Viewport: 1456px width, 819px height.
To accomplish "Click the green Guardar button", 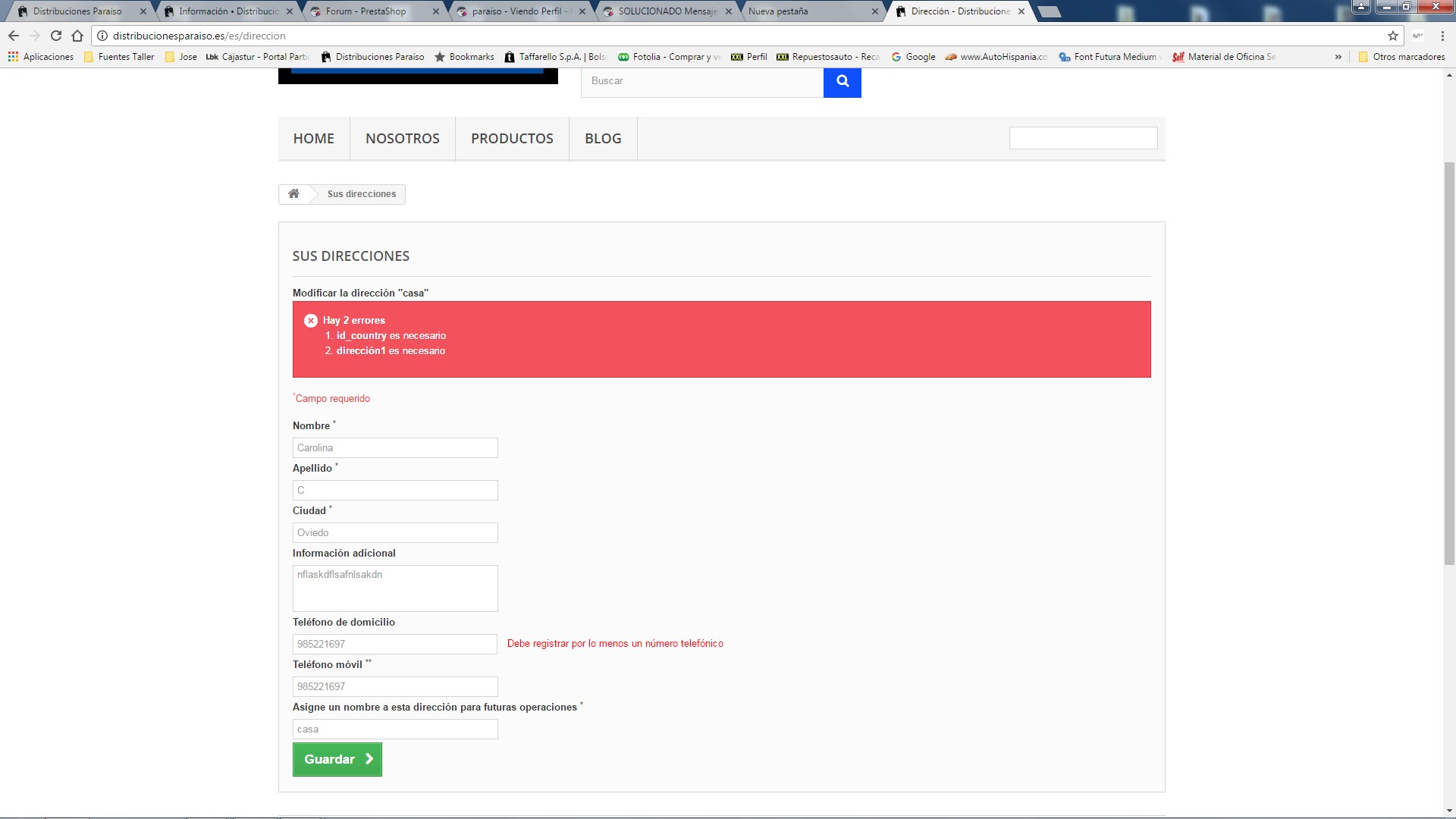I will tap(337, 759).
